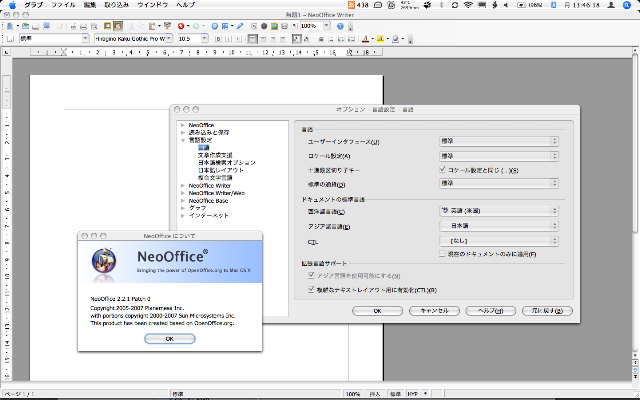The width and height of the screenshot is (640, 400).
Task: Click the Paste clipboard icon
Action: 152,26
